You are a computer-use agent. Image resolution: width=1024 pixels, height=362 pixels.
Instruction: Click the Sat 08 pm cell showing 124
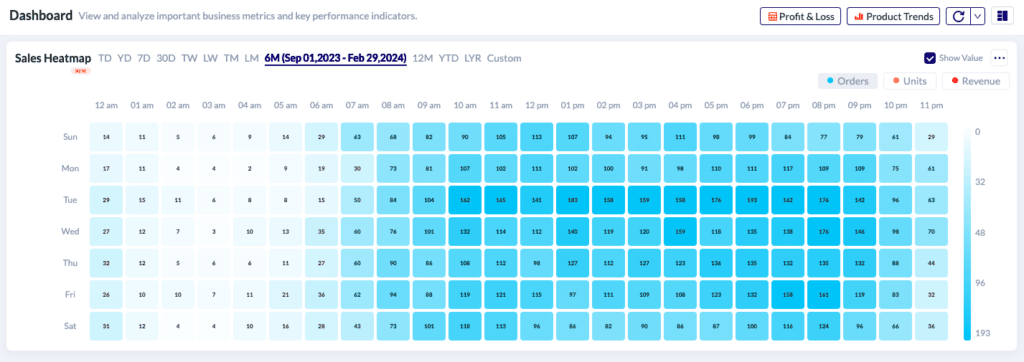[x=825, y=326]
